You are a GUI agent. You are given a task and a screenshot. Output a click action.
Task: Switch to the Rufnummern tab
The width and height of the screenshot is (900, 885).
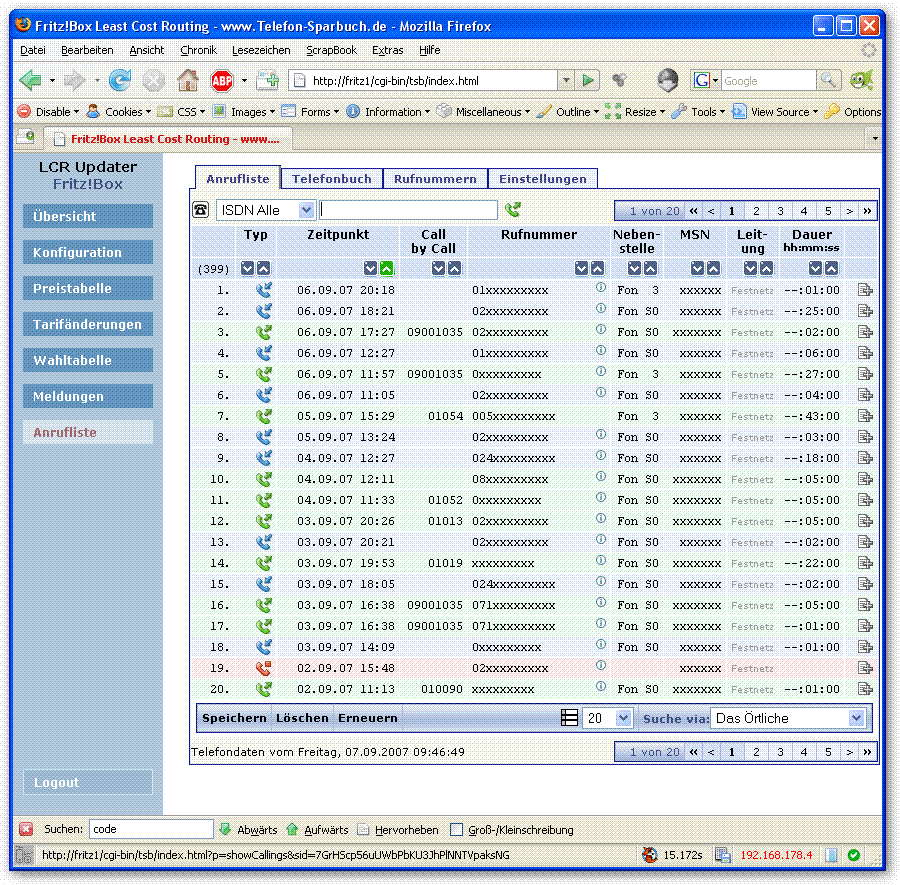click(435, 178)
